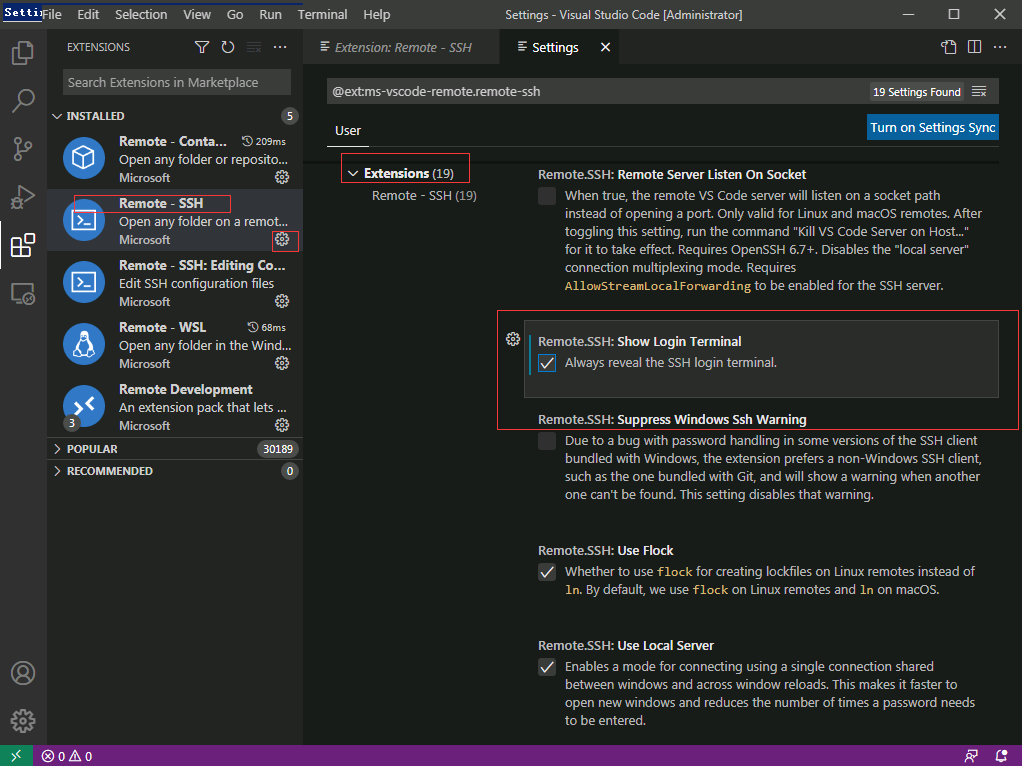Open the Manage gear in activity bar

(x=23, y=721)
